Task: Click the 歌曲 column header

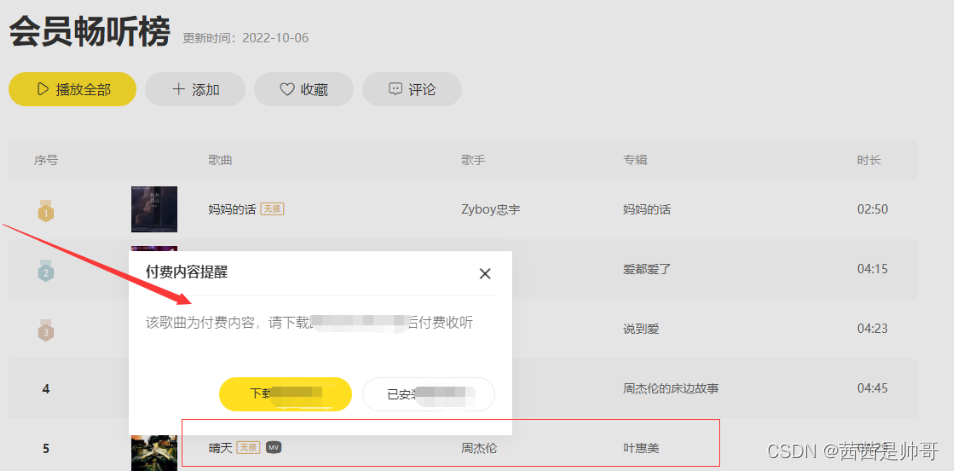Action: click(220, 160)
